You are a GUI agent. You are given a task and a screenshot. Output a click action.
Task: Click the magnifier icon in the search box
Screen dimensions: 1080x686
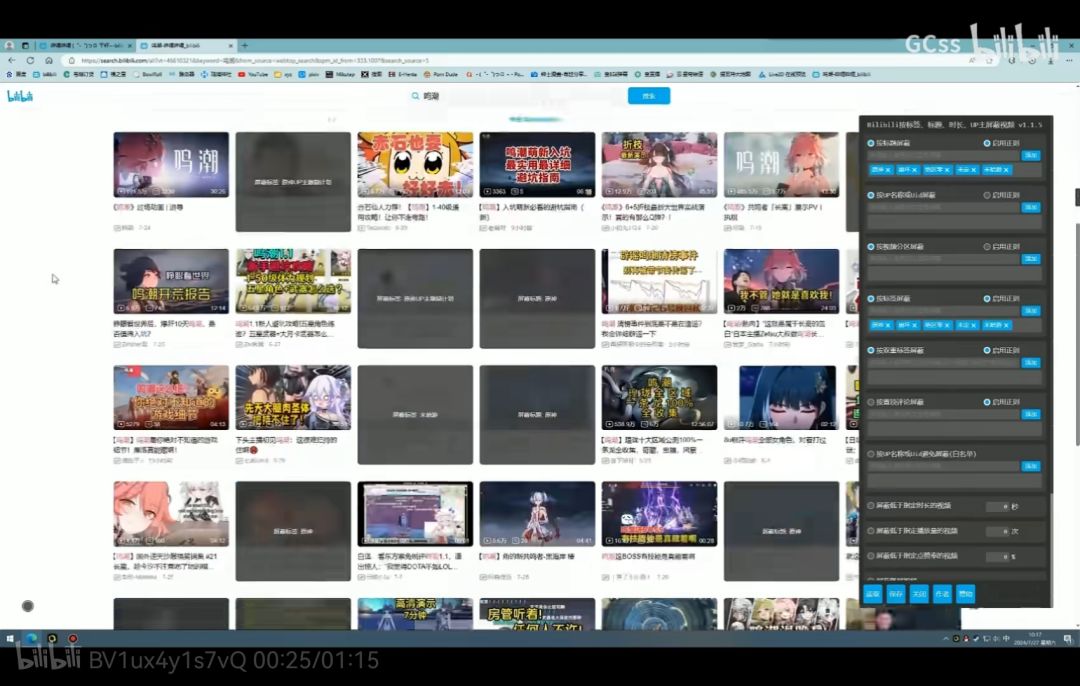(415, 96)
